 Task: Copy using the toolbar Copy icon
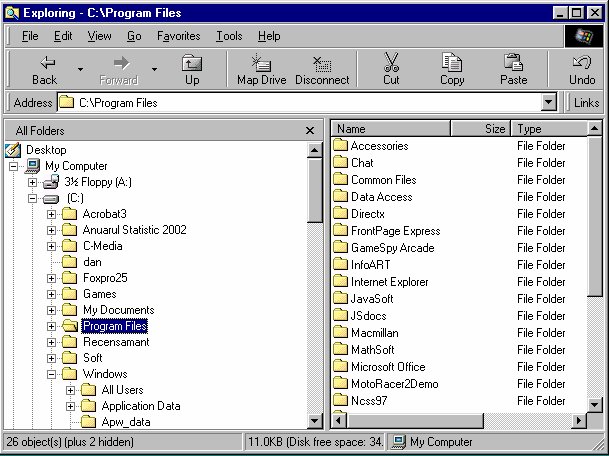452,63
